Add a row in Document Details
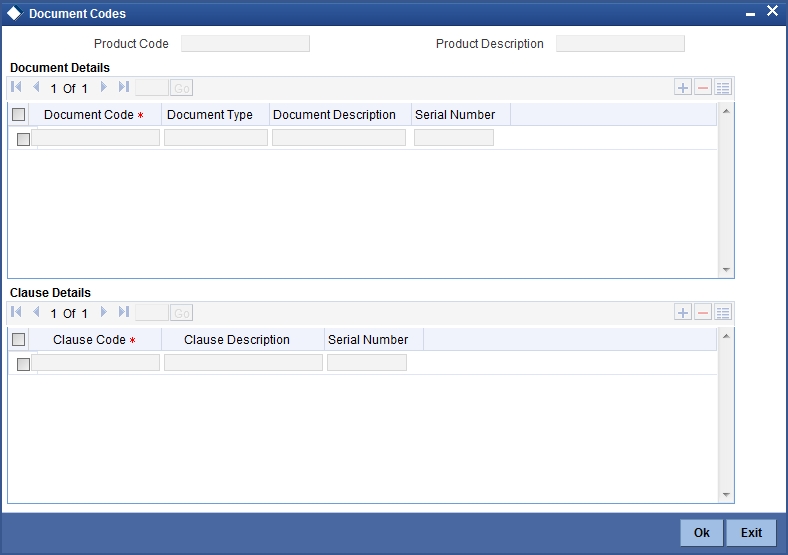The height and width of the screenshot is (555, 788). 682,87
